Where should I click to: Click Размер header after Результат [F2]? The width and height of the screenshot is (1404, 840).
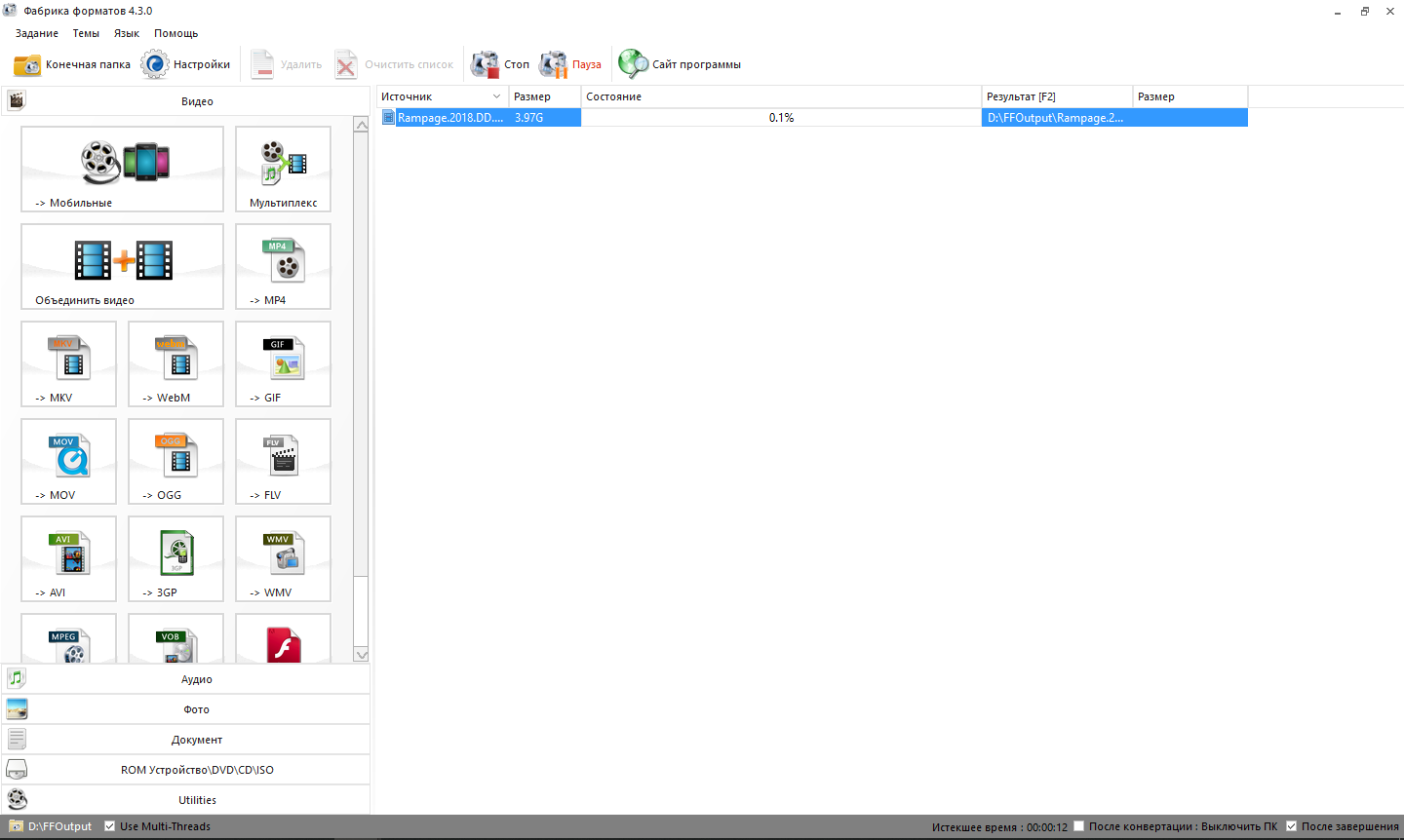pos(1190,96)
